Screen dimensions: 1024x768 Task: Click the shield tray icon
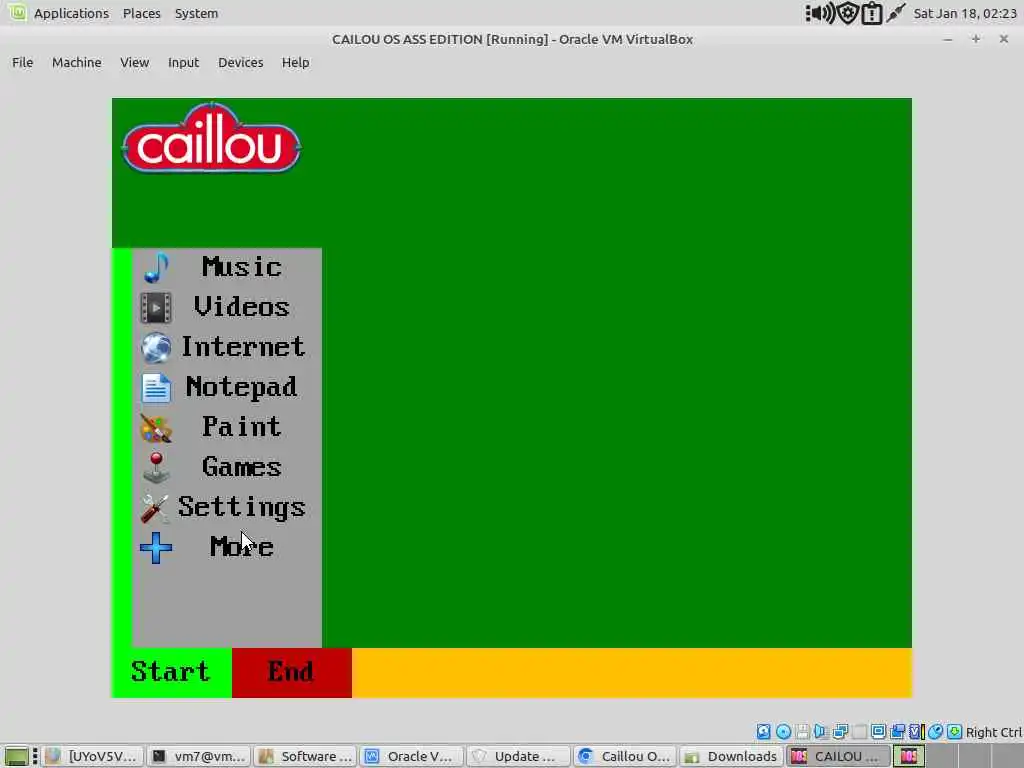click(848, 13)
